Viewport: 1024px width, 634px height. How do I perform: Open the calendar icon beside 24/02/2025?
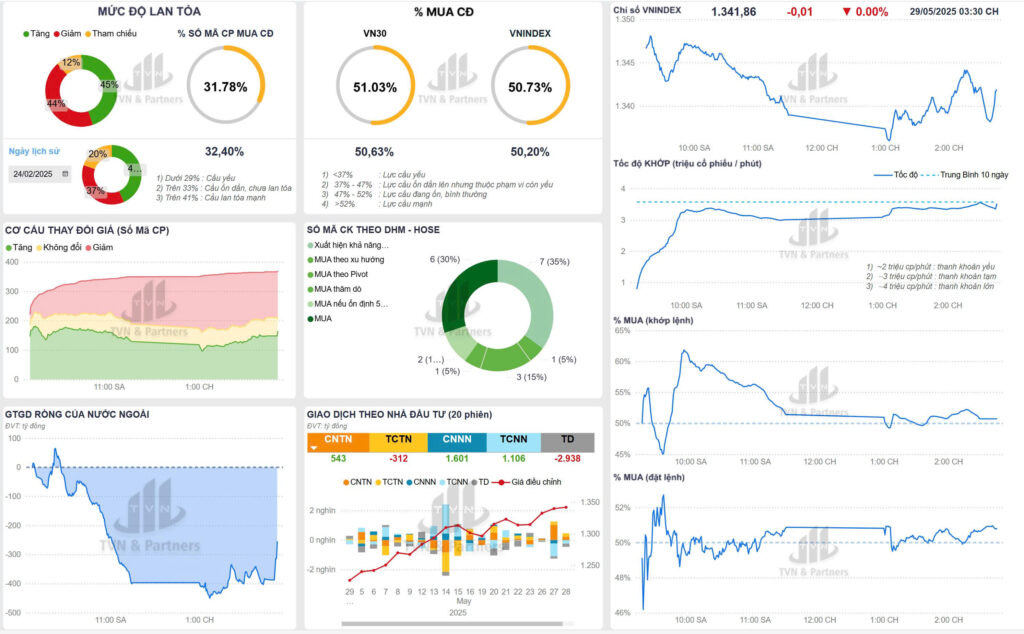(66, 174)
